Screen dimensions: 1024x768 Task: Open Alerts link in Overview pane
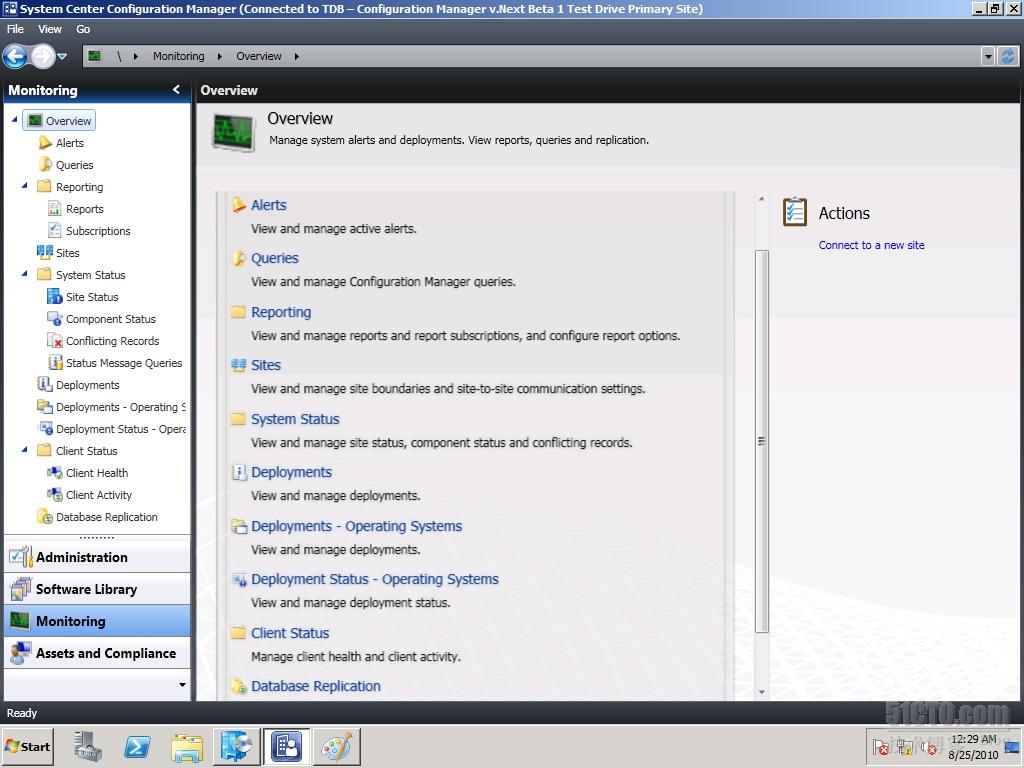268,205
